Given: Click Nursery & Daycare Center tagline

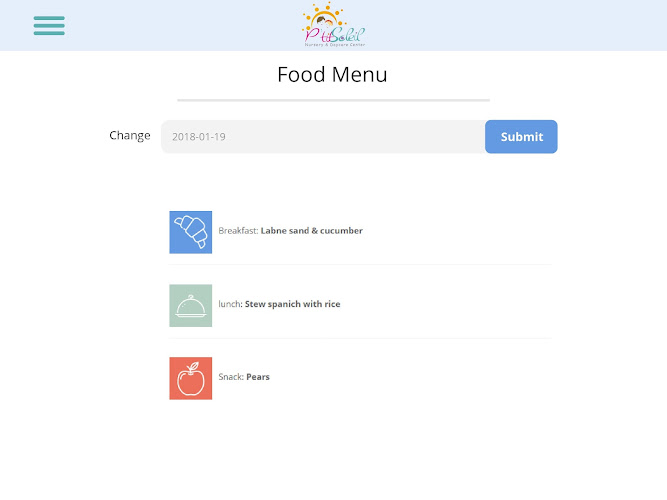Looking at the screenshot, I should (335, 45).
